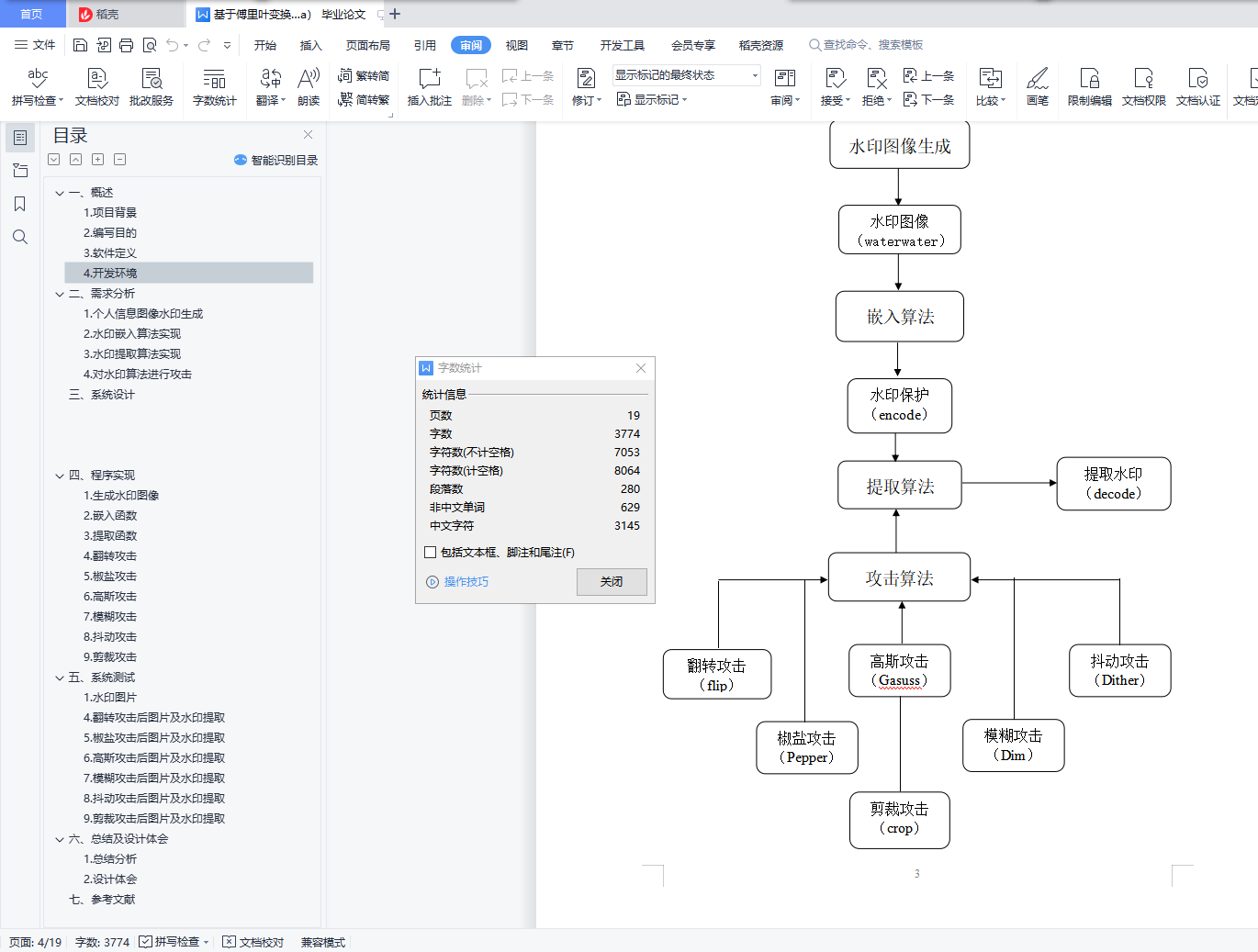
Task: Collapse the 一、概述 outline section
Action: tap(60, 193)
